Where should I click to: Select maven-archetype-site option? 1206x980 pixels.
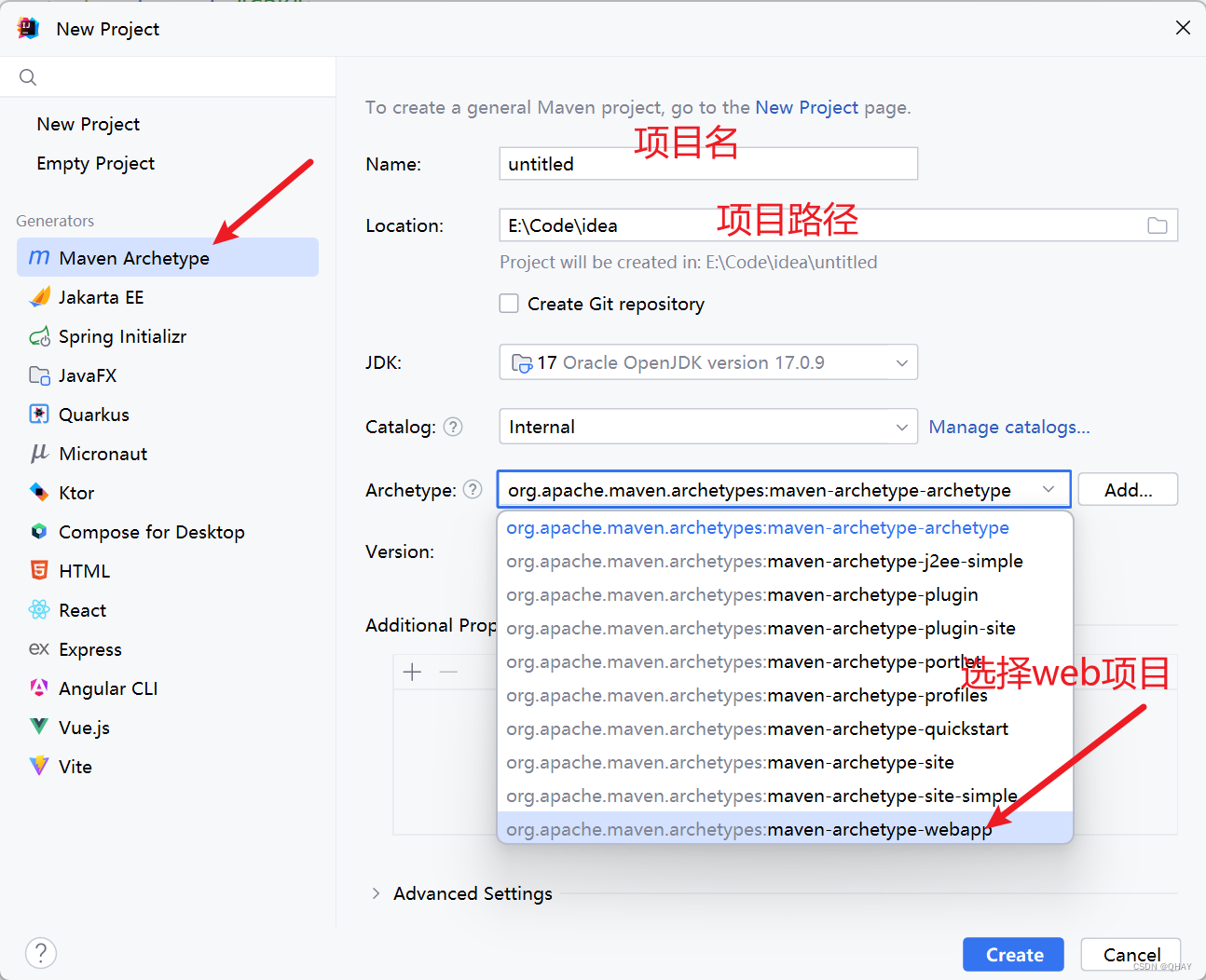[x=785, y=762]
